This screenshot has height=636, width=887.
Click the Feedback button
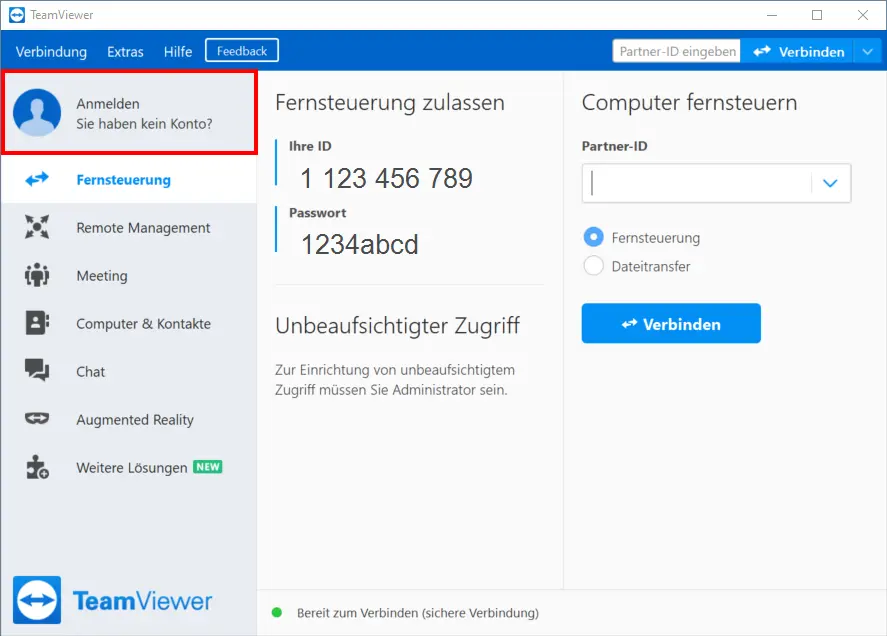pos(242,50)
